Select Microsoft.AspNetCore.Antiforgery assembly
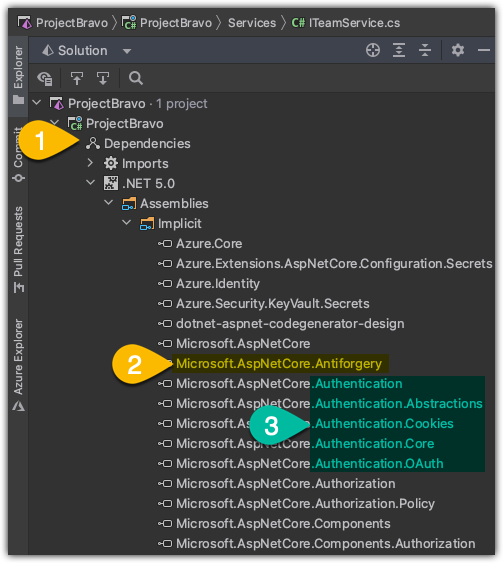503x563 pixels. [279, 364]
